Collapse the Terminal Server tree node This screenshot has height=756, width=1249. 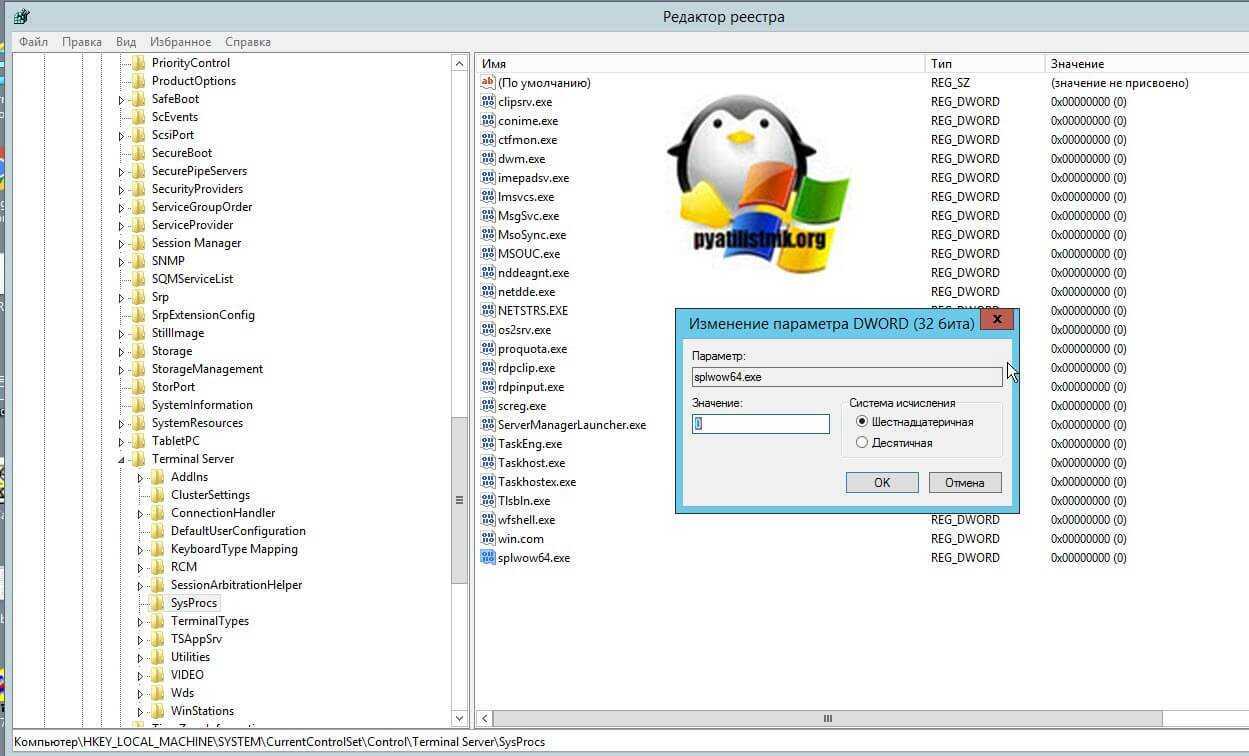point(122,460)
